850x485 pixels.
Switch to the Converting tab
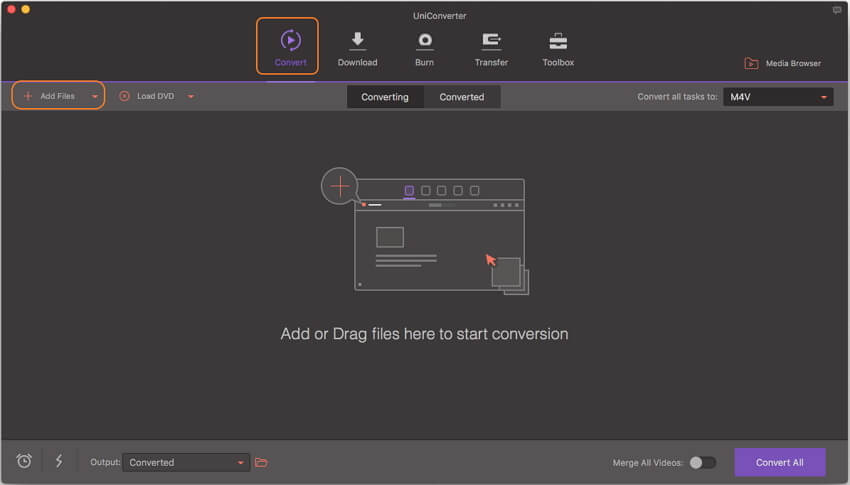tap(385, 97)
